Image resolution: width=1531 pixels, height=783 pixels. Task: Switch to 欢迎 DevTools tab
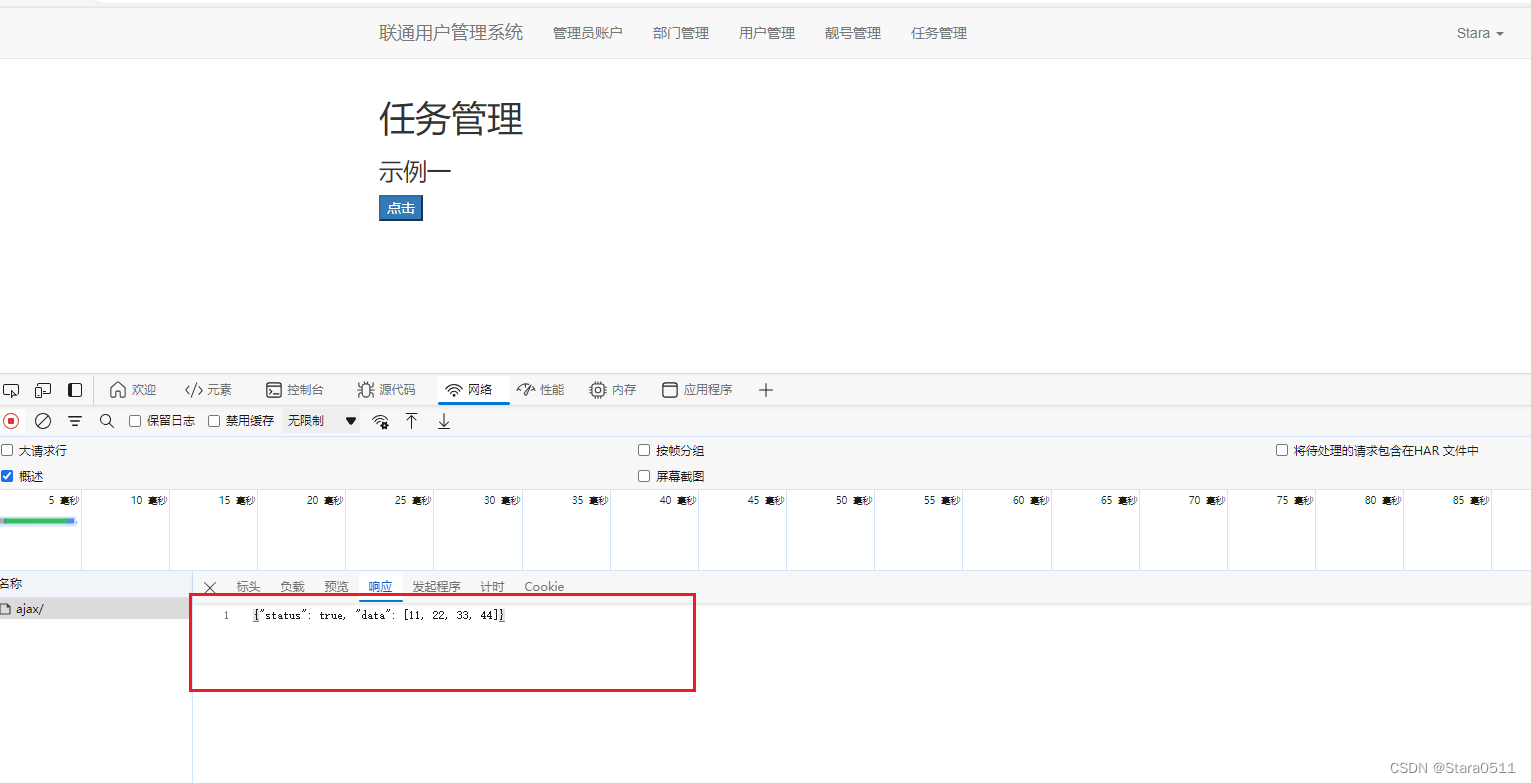click(x=133, y=390)
